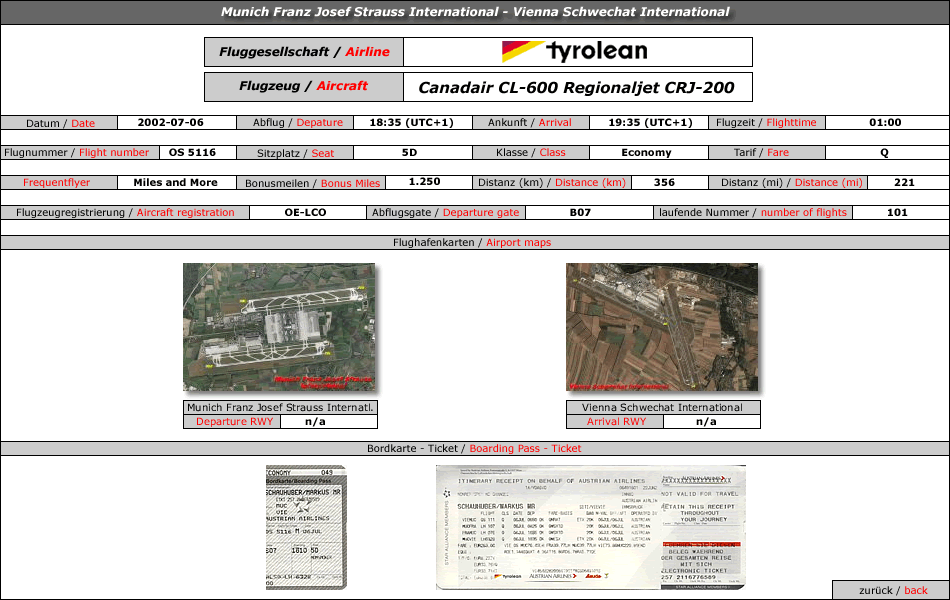Select the aircraft name Canadair CL-600 Regionaljet CRJ-200
Screen dimensions: 950x600
(576, 87)
